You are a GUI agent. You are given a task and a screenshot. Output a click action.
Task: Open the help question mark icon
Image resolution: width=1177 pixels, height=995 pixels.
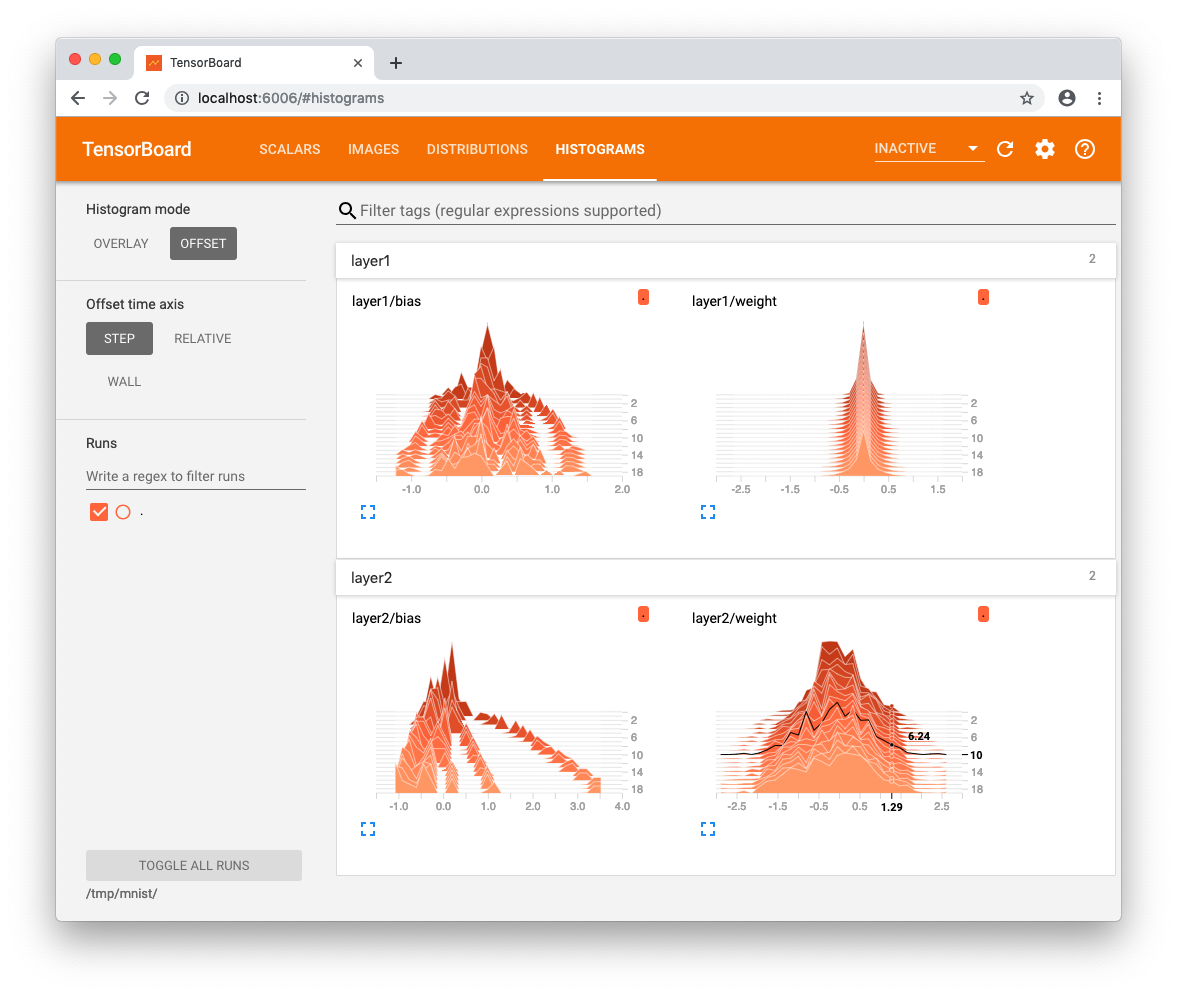pos(1085,149)
